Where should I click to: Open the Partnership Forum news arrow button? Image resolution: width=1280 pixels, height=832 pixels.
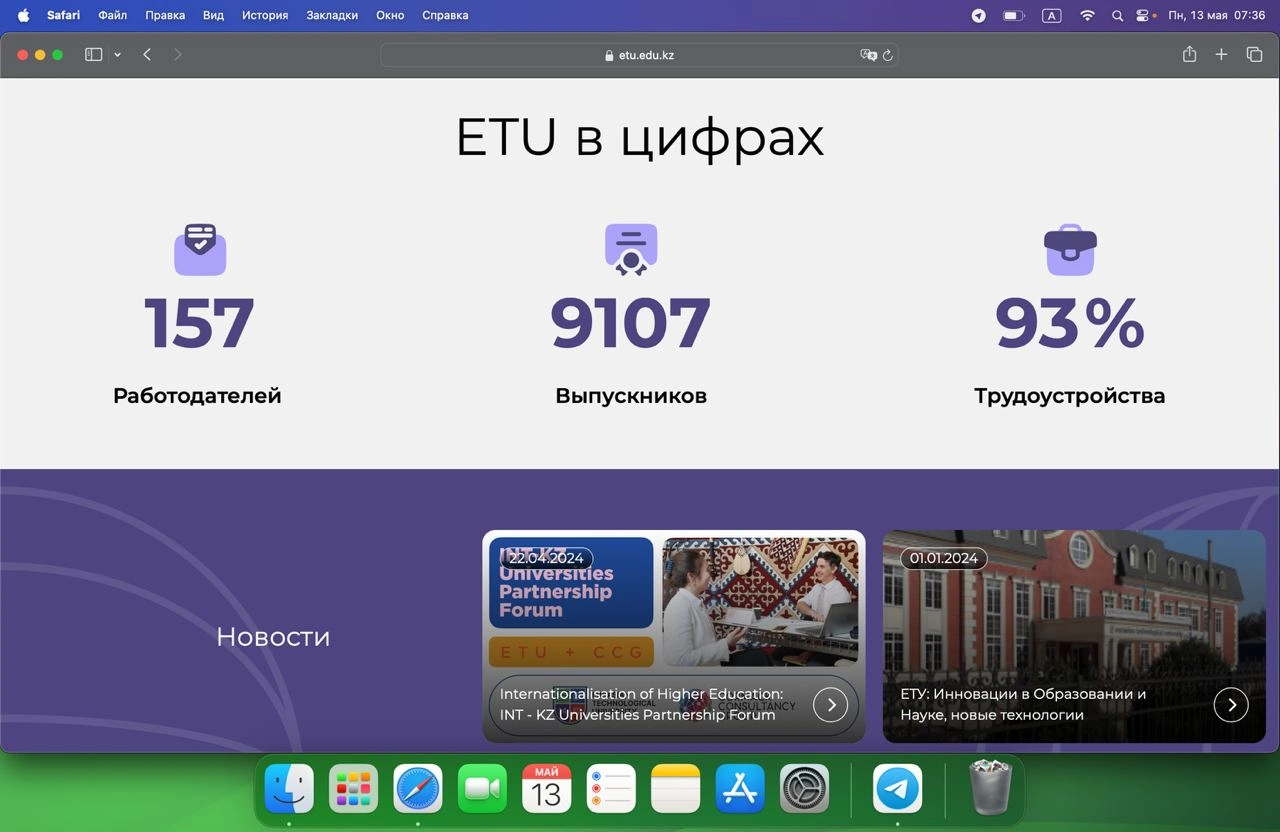tap(831, 705)
